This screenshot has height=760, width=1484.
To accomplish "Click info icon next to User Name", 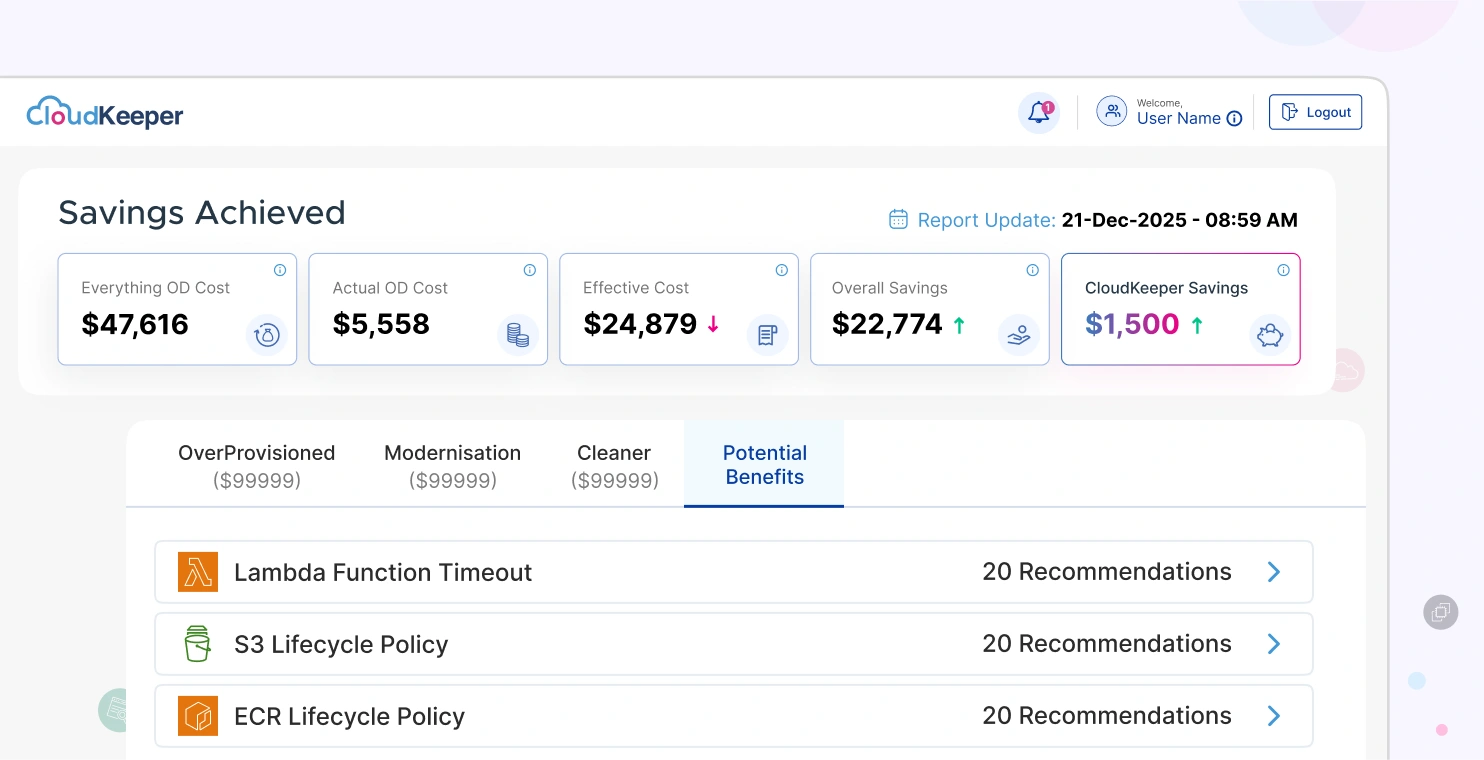I will pos(1234,119).
